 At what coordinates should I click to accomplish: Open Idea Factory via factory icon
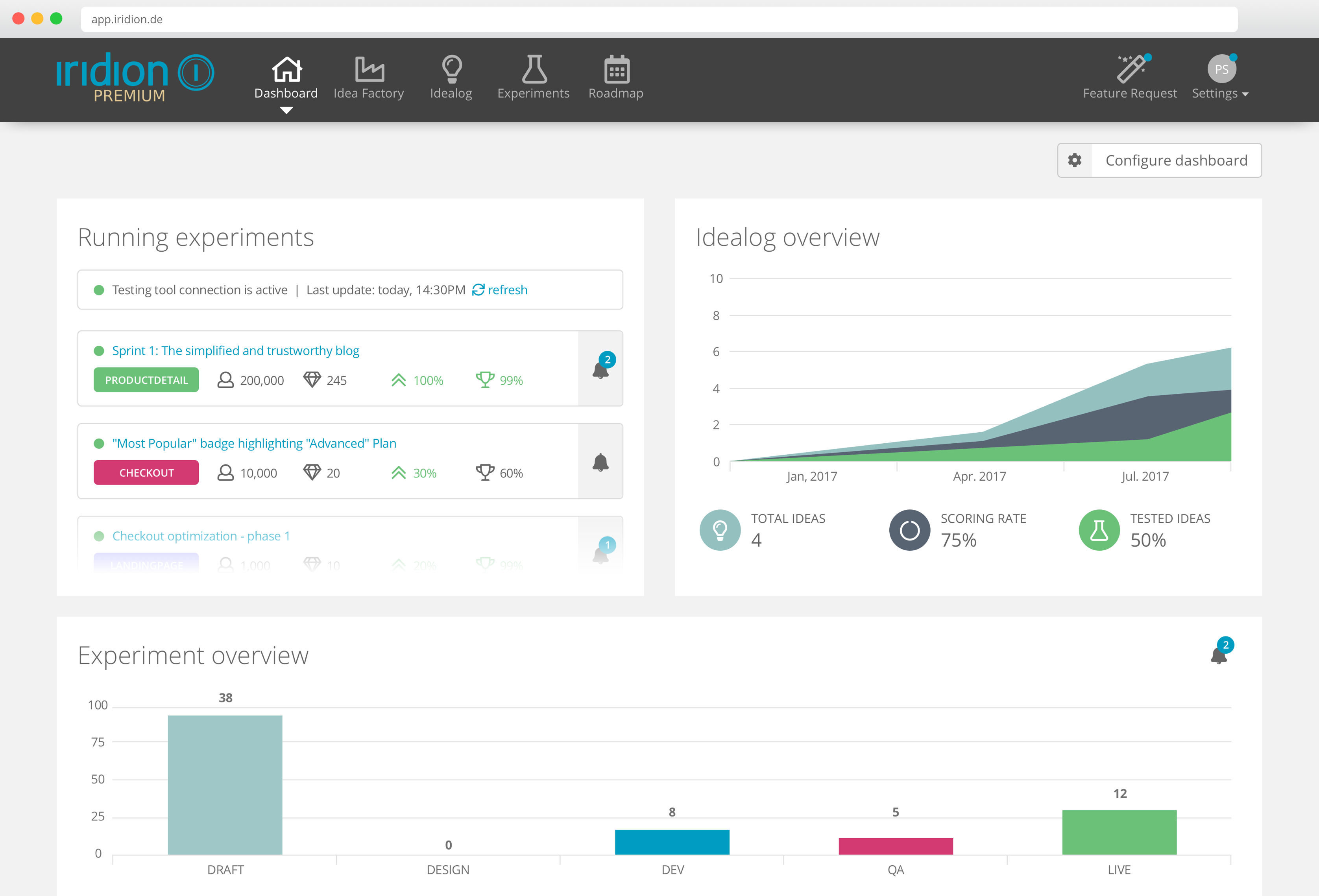[369, 69]
